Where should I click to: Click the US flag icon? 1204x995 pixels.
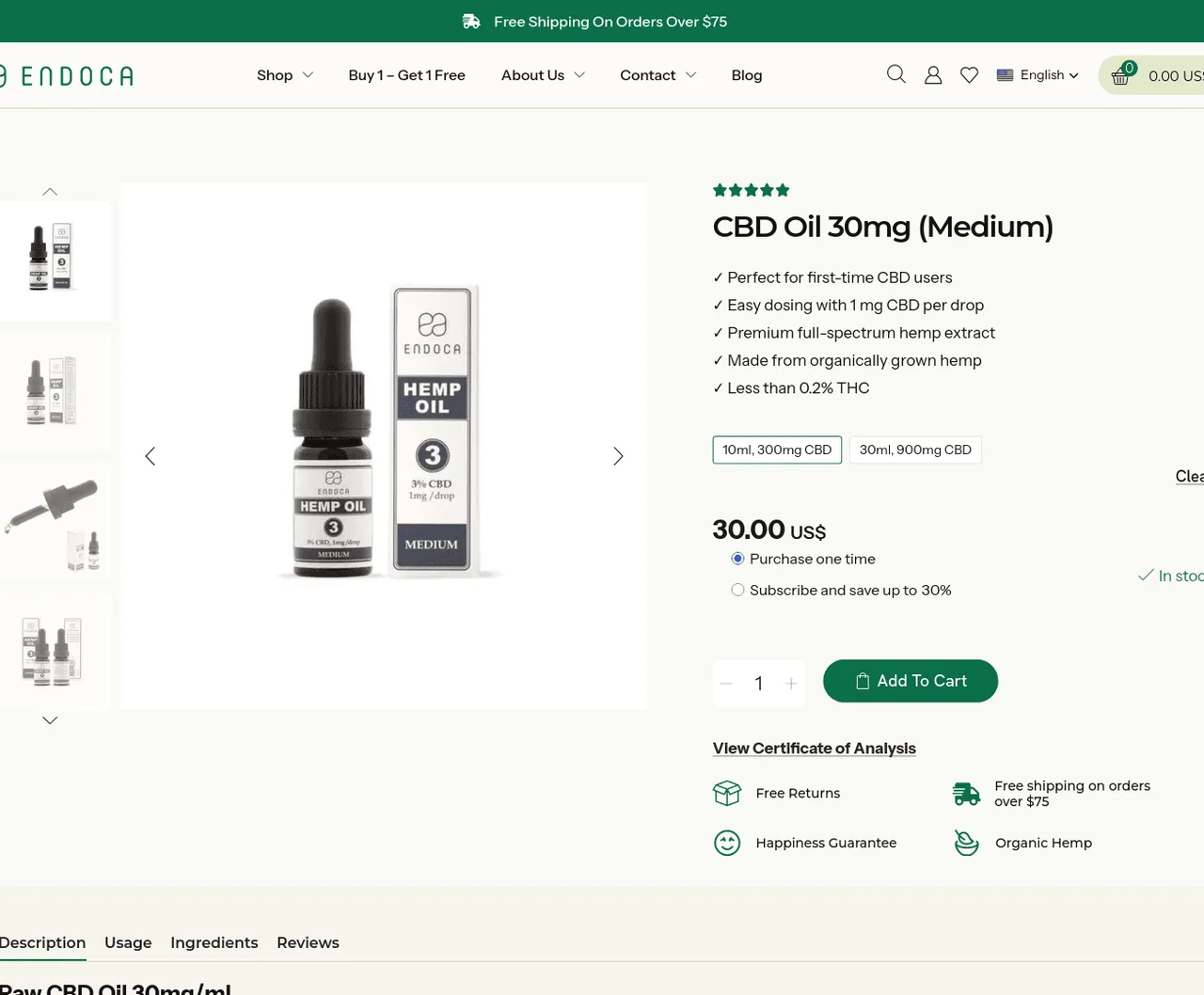click(1005, 75)
